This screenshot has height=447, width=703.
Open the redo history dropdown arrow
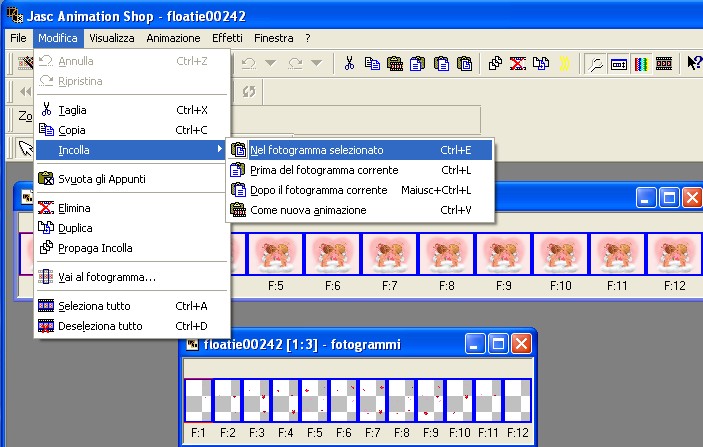(x=317, y=63)
